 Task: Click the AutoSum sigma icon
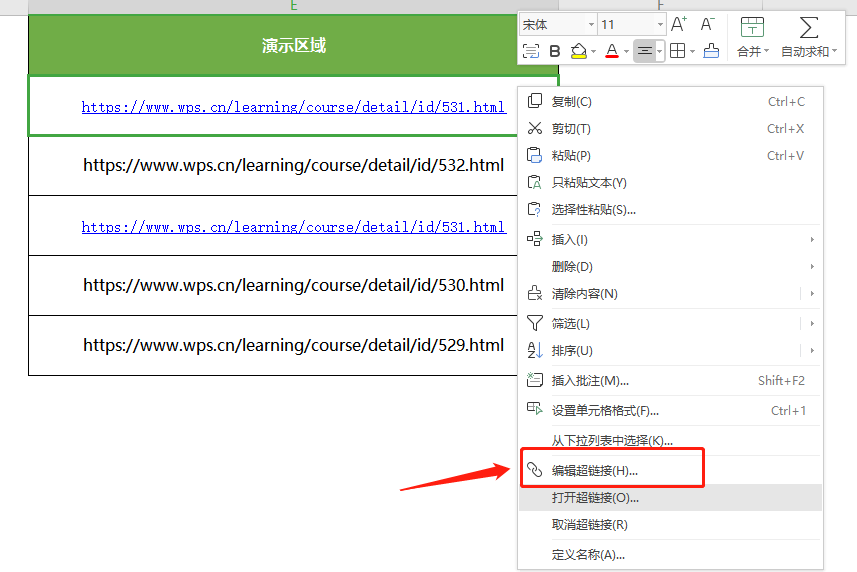(x=808, y=27)
